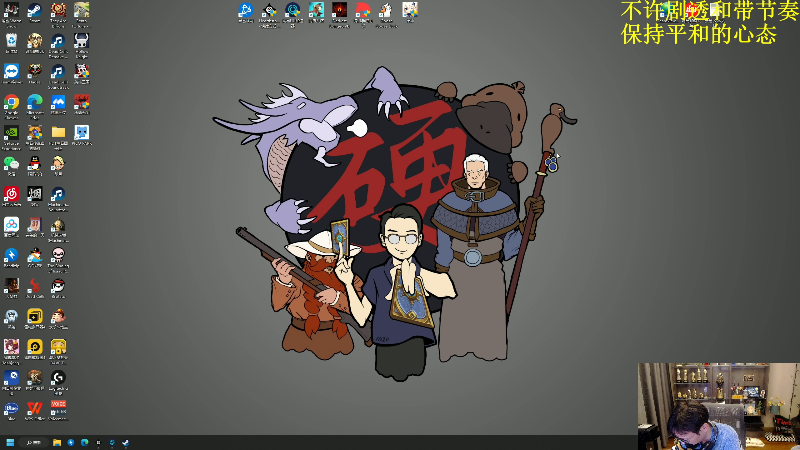Open Microsoft Edge from the taskbar
The width and height of the screenshot is (800, 450).
pyautogui.click(x=85, y=442)
